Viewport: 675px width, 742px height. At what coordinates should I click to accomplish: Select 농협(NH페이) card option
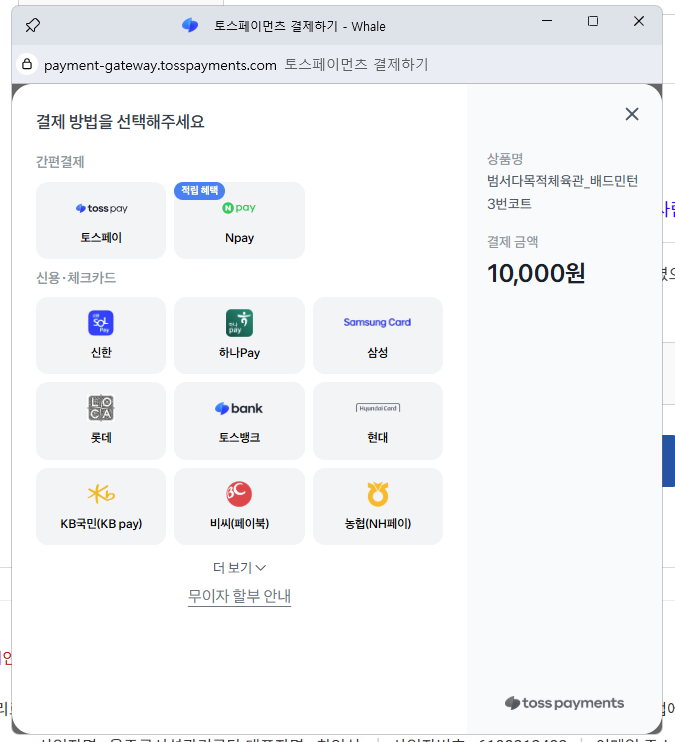(x=378, y=506)
